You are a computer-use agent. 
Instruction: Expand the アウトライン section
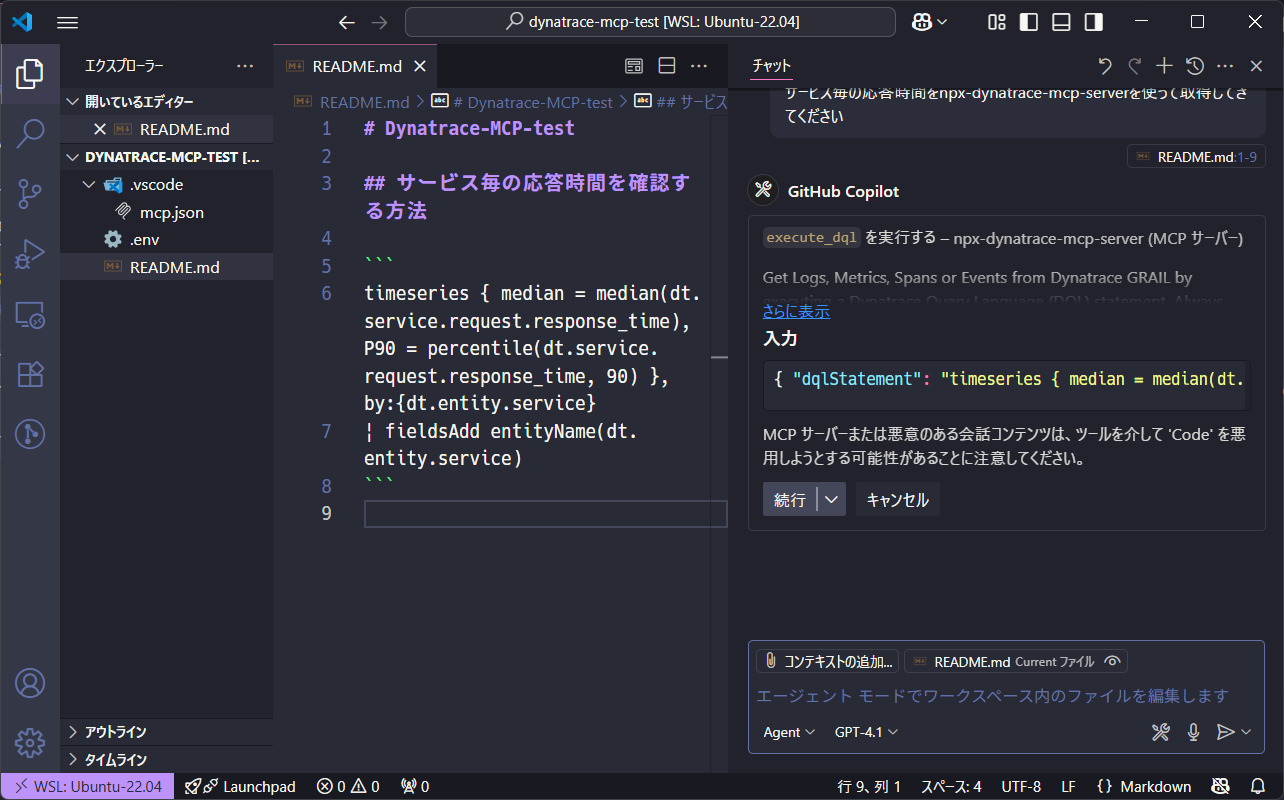tap(166, 732)
